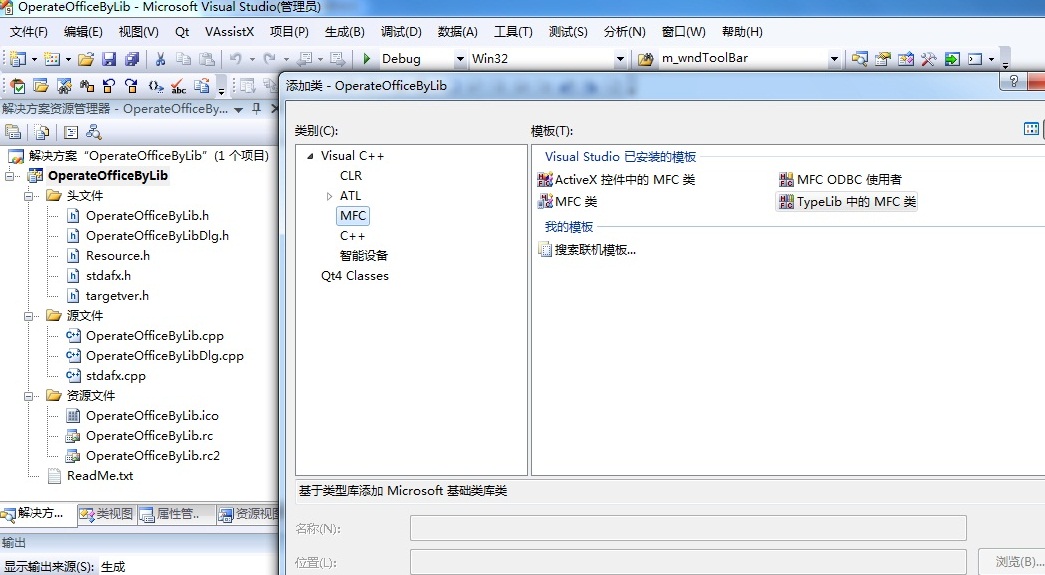Switch to the 类视图 tab

(x=107, y=514)
